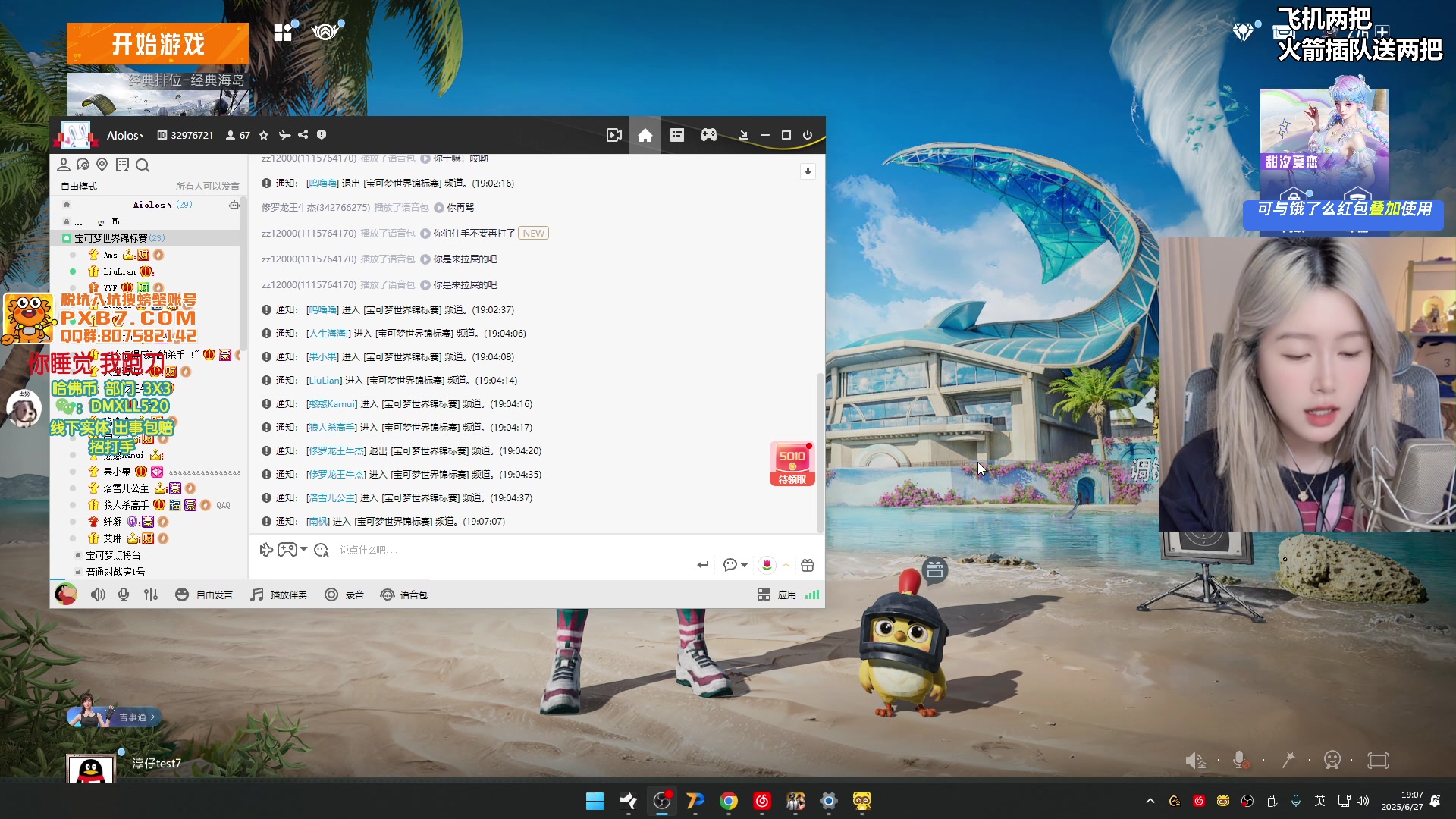Click the airplane jump icon beside star

coord(284,135)
